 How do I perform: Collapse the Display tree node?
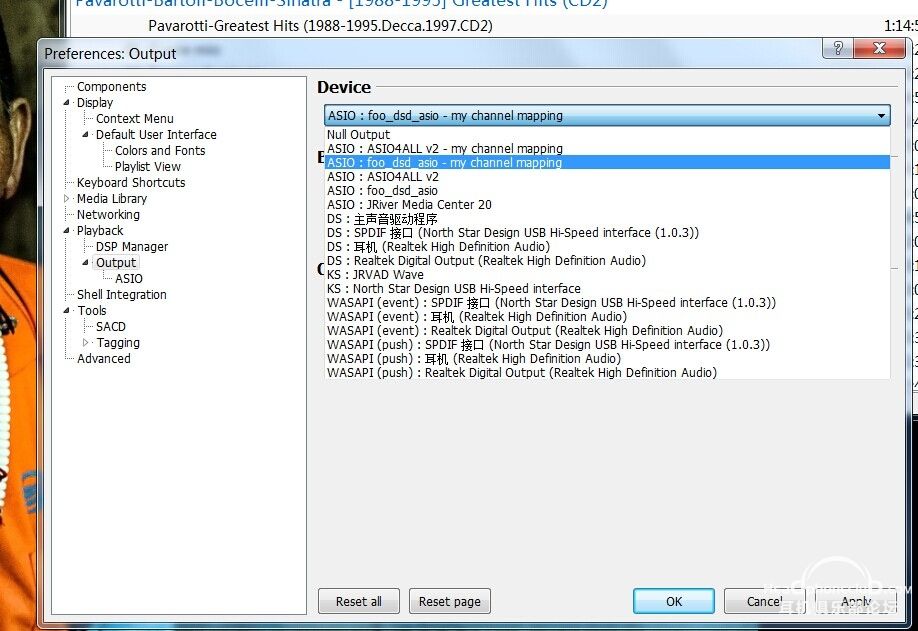[x=66, y=102]
